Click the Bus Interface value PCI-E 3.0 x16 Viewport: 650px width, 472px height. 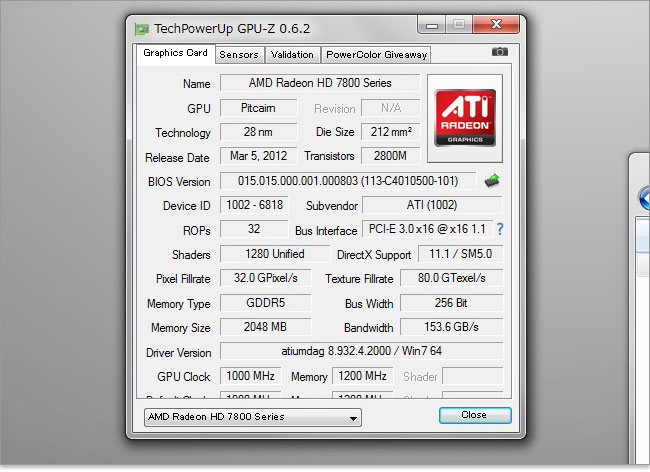pyautogui.click(x=427, y=229)
